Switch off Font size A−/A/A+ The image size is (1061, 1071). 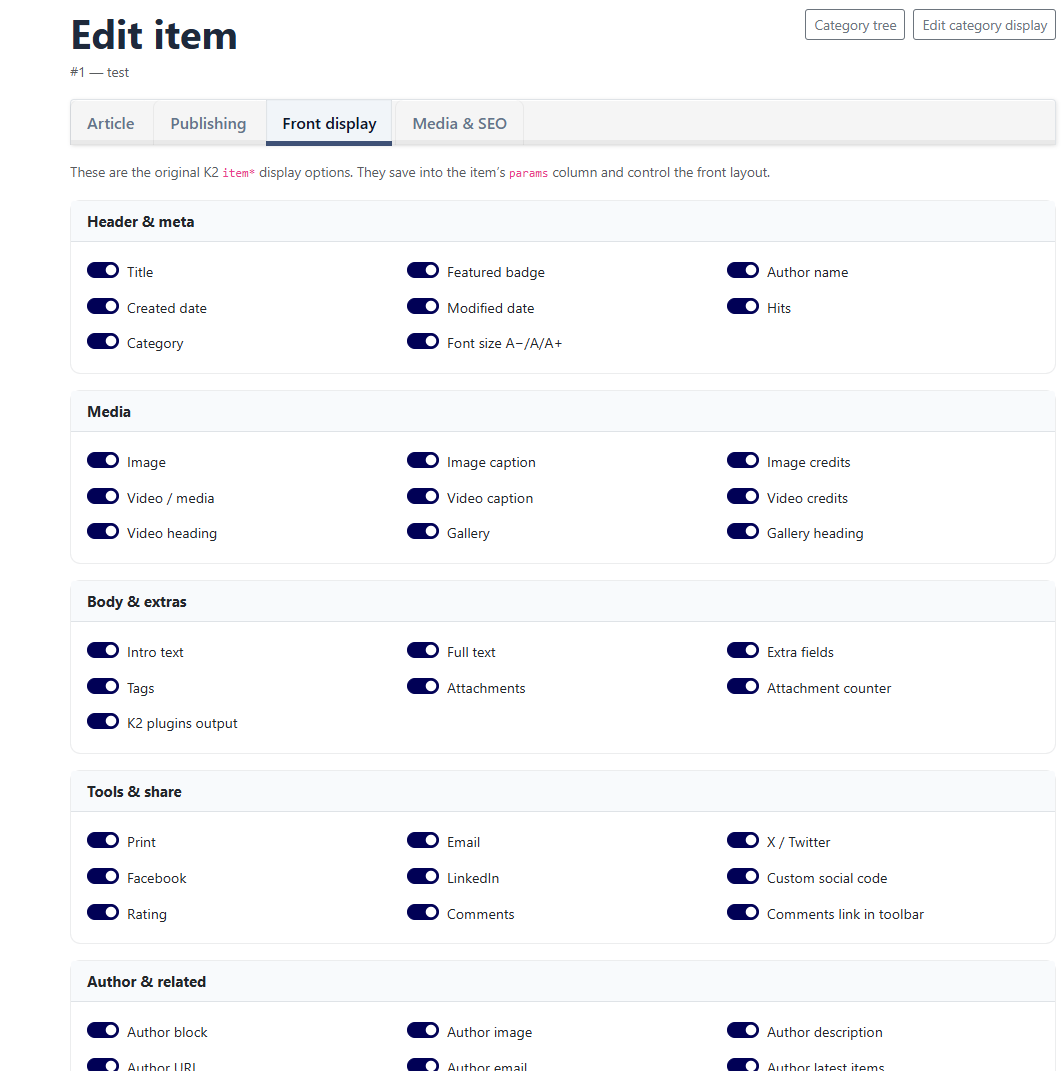[x=423, y=341]
